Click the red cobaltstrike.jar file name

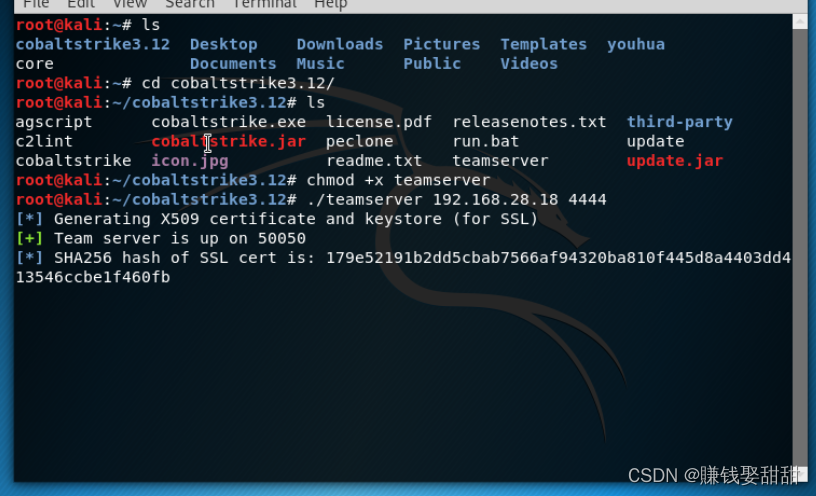[228, 141]
